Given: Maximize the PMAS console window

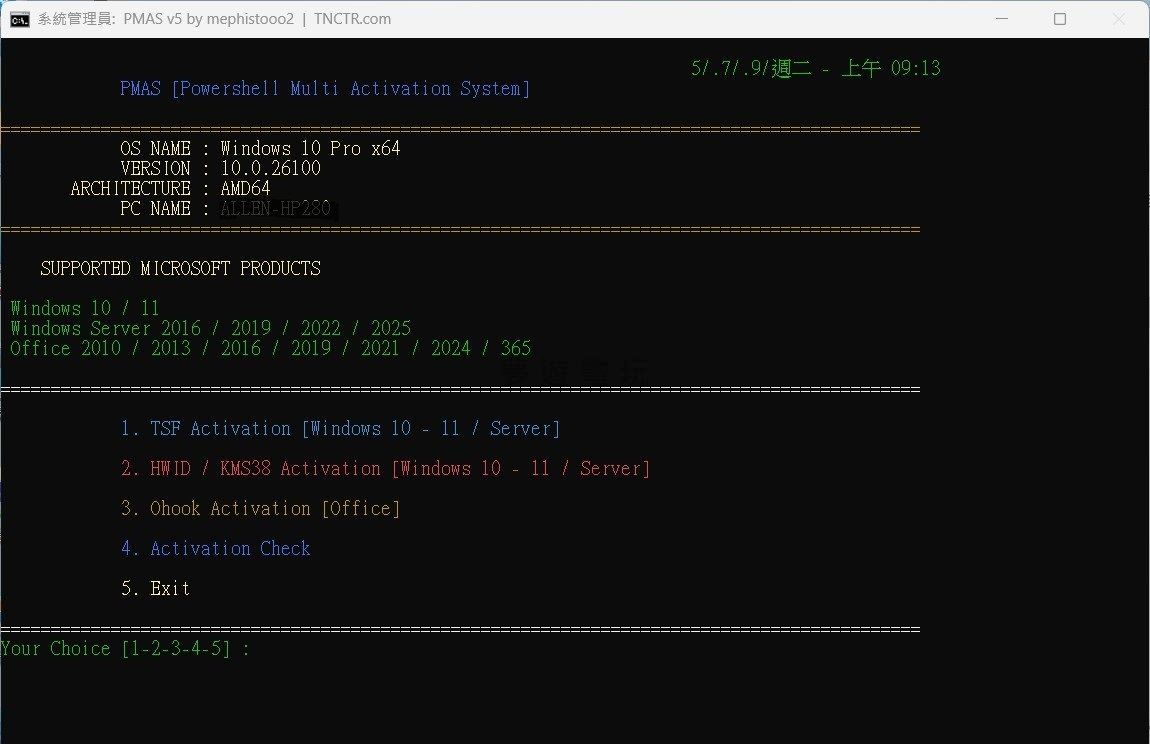Looking at the screenshot, I should pyautogui.click(x=1060, y=19).
